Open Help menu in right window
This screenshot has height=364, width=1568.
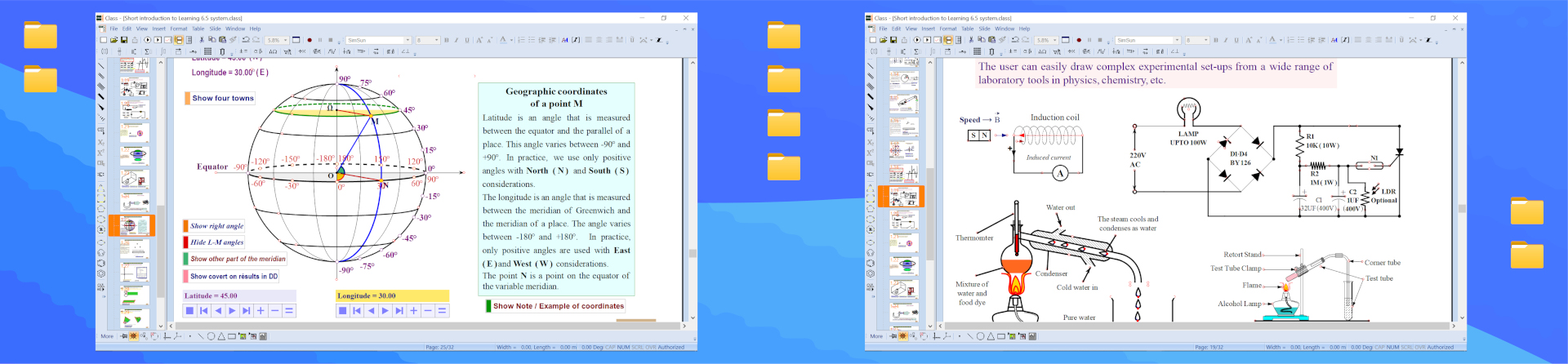1024,29
